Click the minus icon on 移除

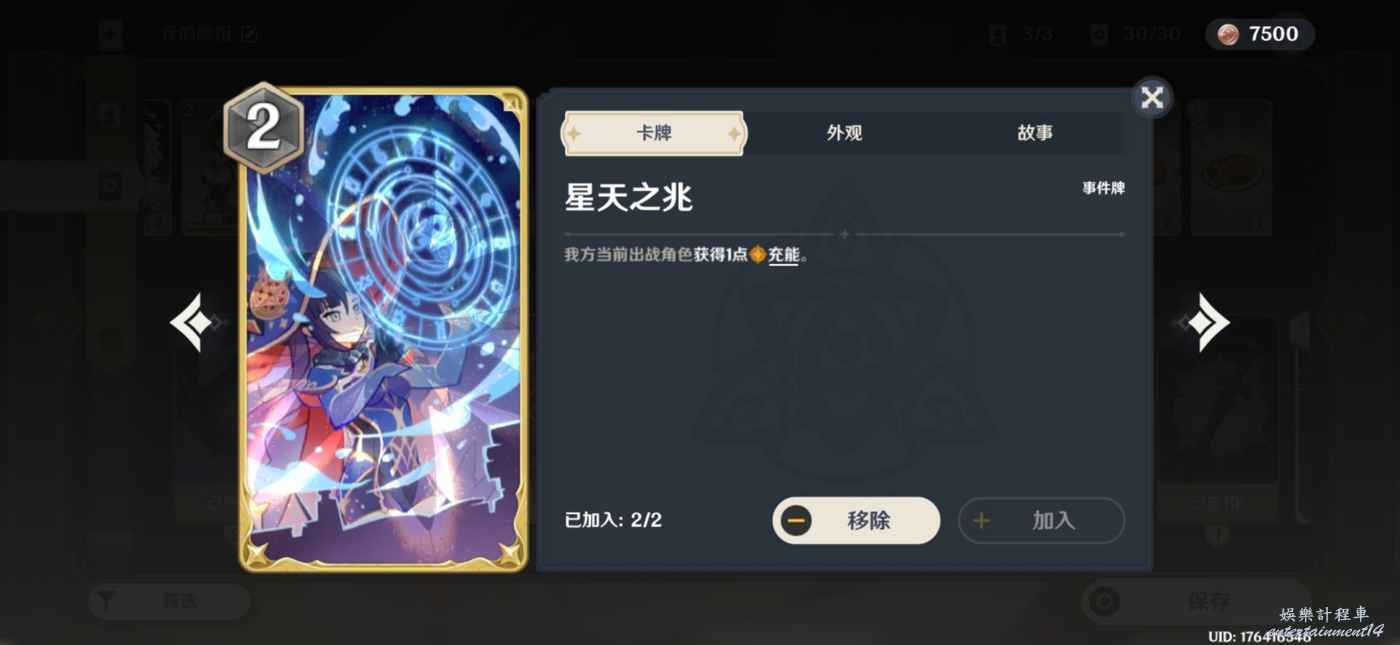pyautogui.click(x=796, y=521)
